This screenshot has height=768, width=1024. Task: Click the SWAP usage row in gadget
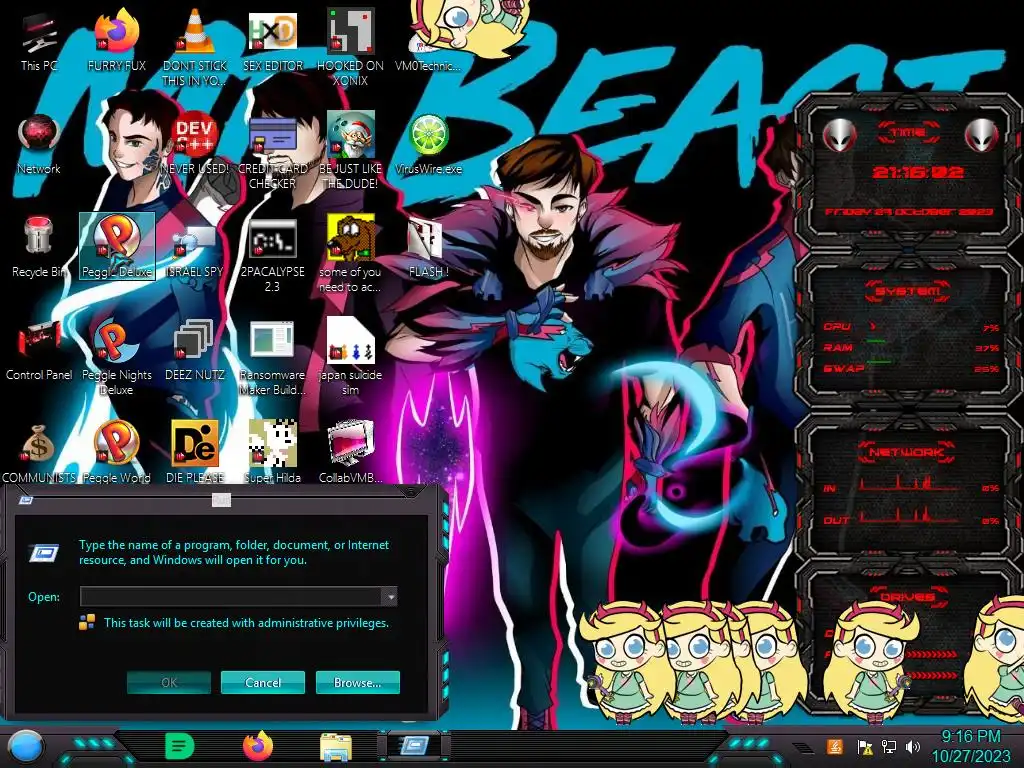click(x=911, y=368)
